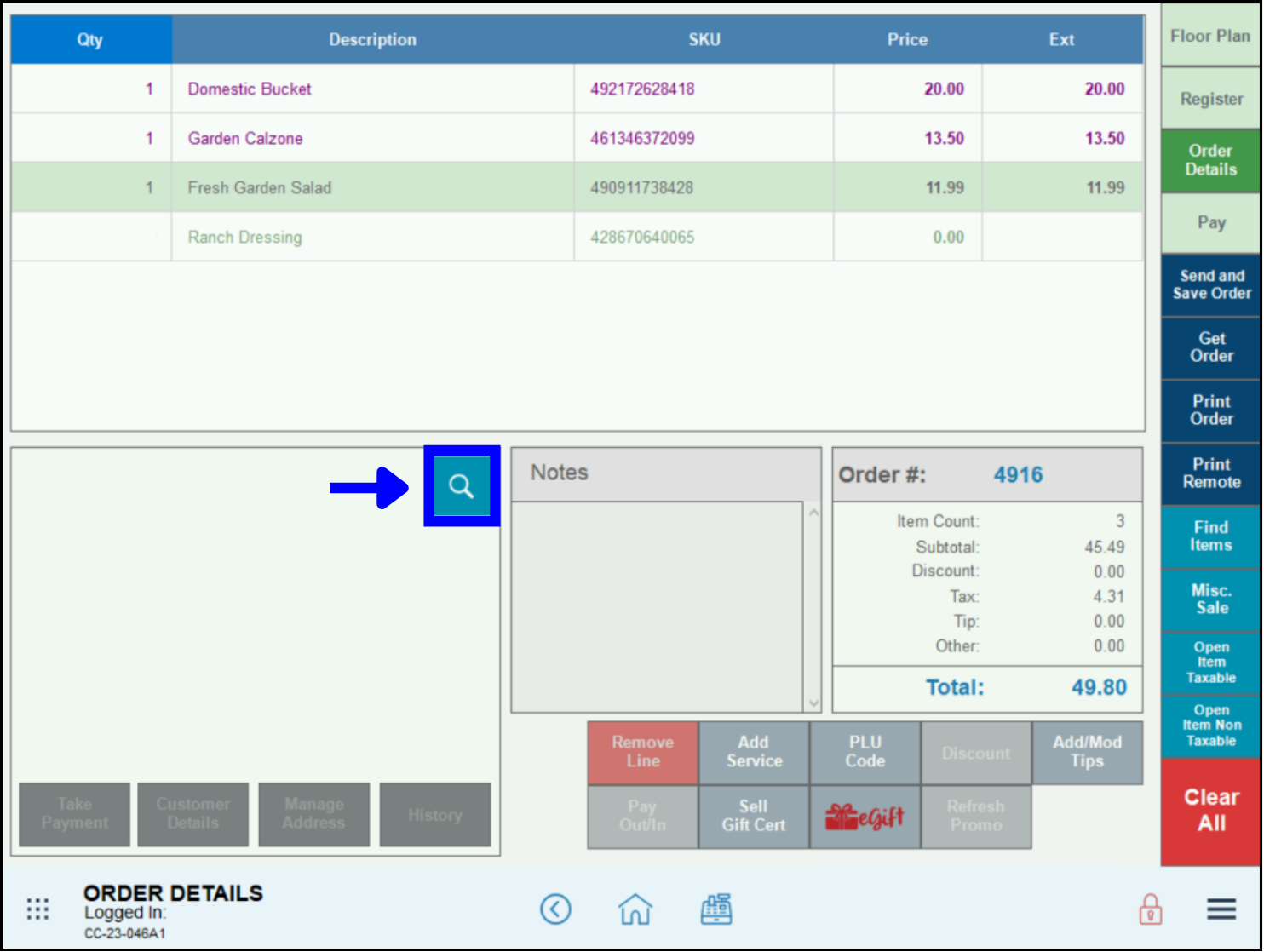
Task: Click the customer search magnifier icon
Action: click(461, 486)
